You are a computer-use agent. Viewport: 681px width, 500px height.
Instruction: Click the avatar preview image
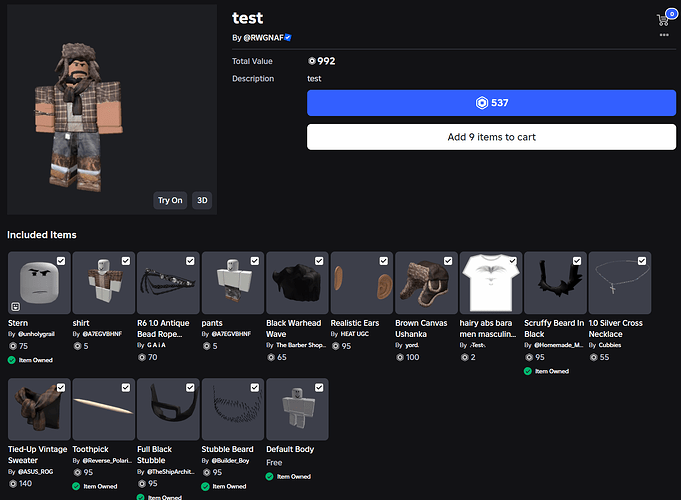pyautogui.click(x=112, y=109)
